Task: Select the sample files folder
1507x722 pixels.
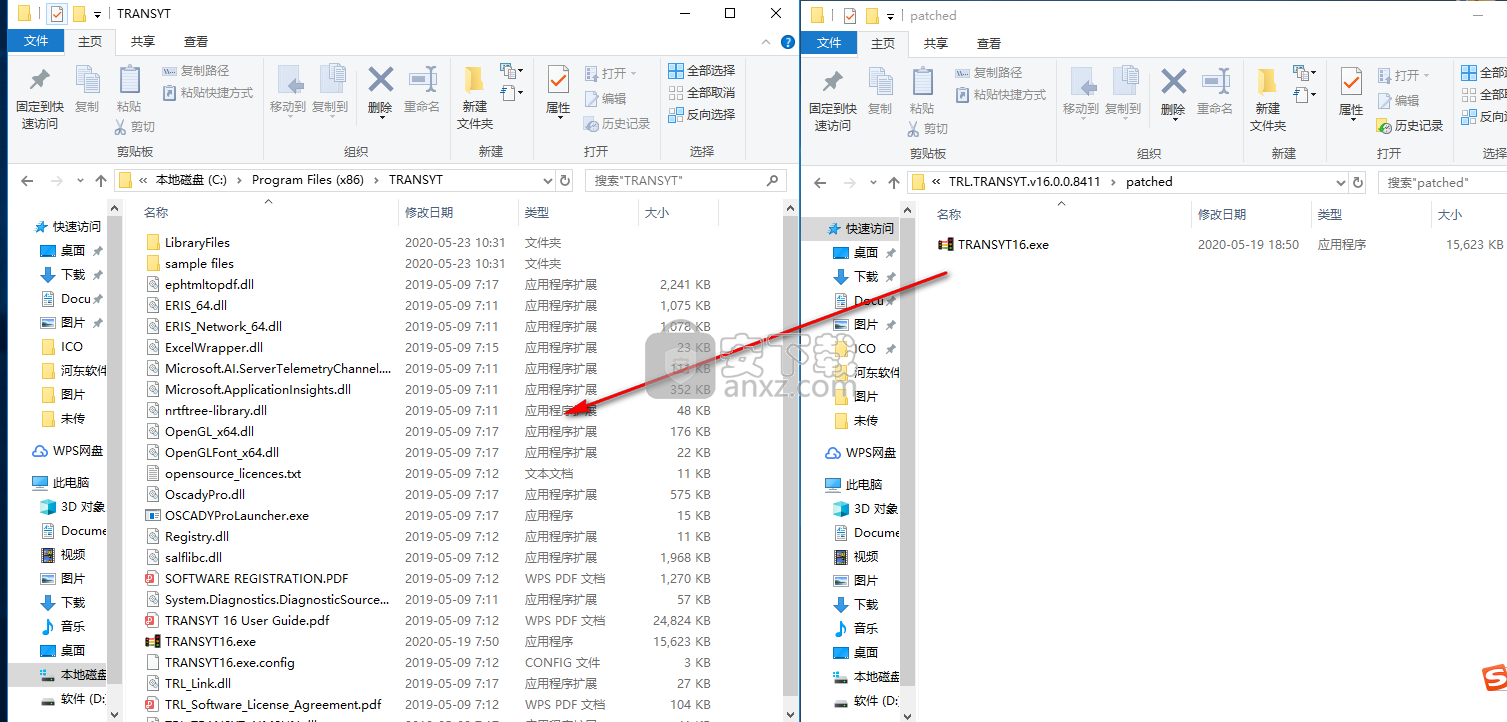Action: (199, 263)
